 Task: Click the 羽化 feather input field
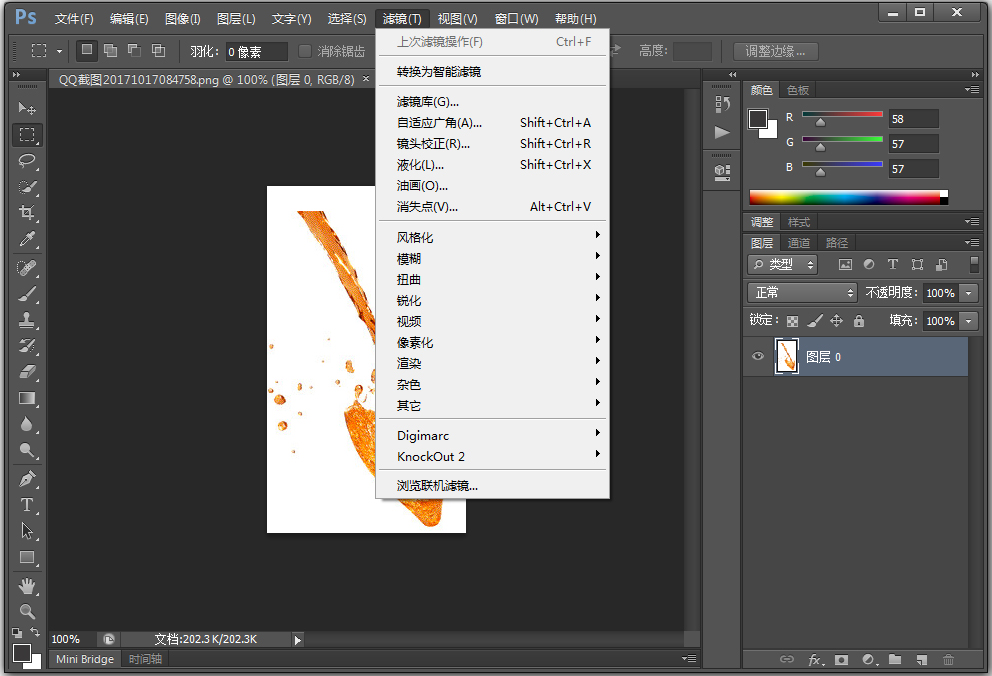[x=256, y=51]
